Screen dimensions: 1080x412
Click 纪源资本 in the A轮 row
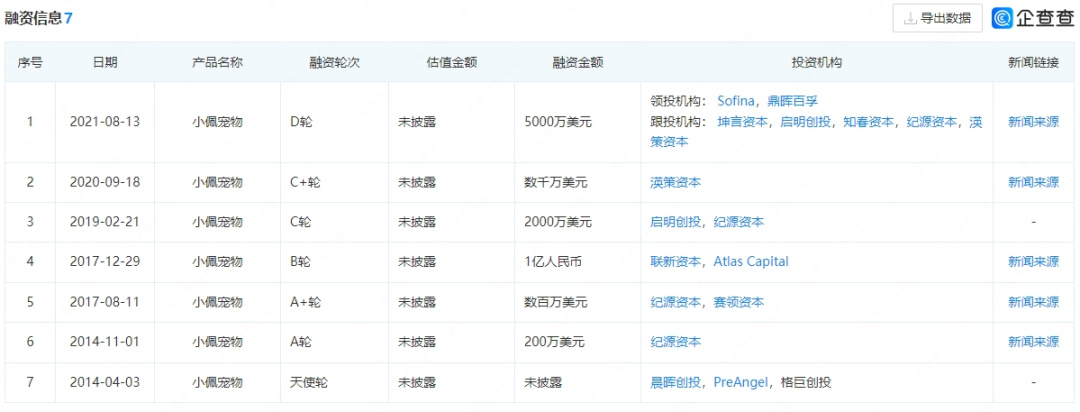(675, 342)
